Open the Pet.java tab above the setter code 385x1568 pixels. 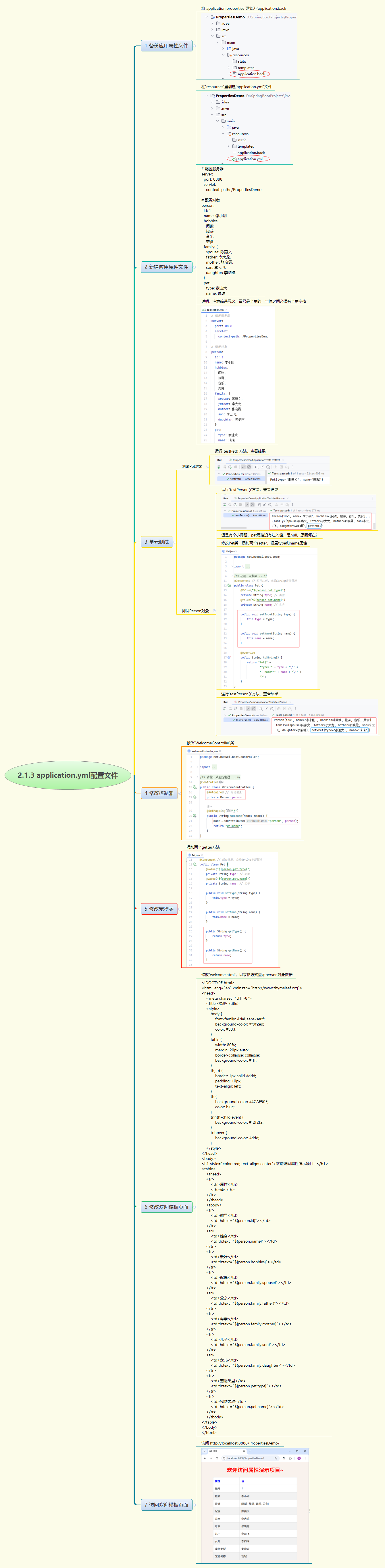pos(230,551)
